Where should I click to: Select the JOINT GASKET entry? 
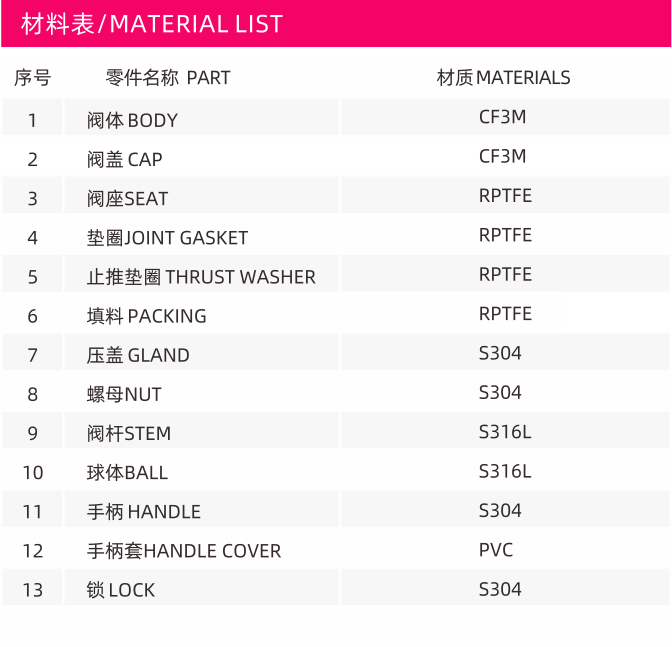[x=168, y=238]
